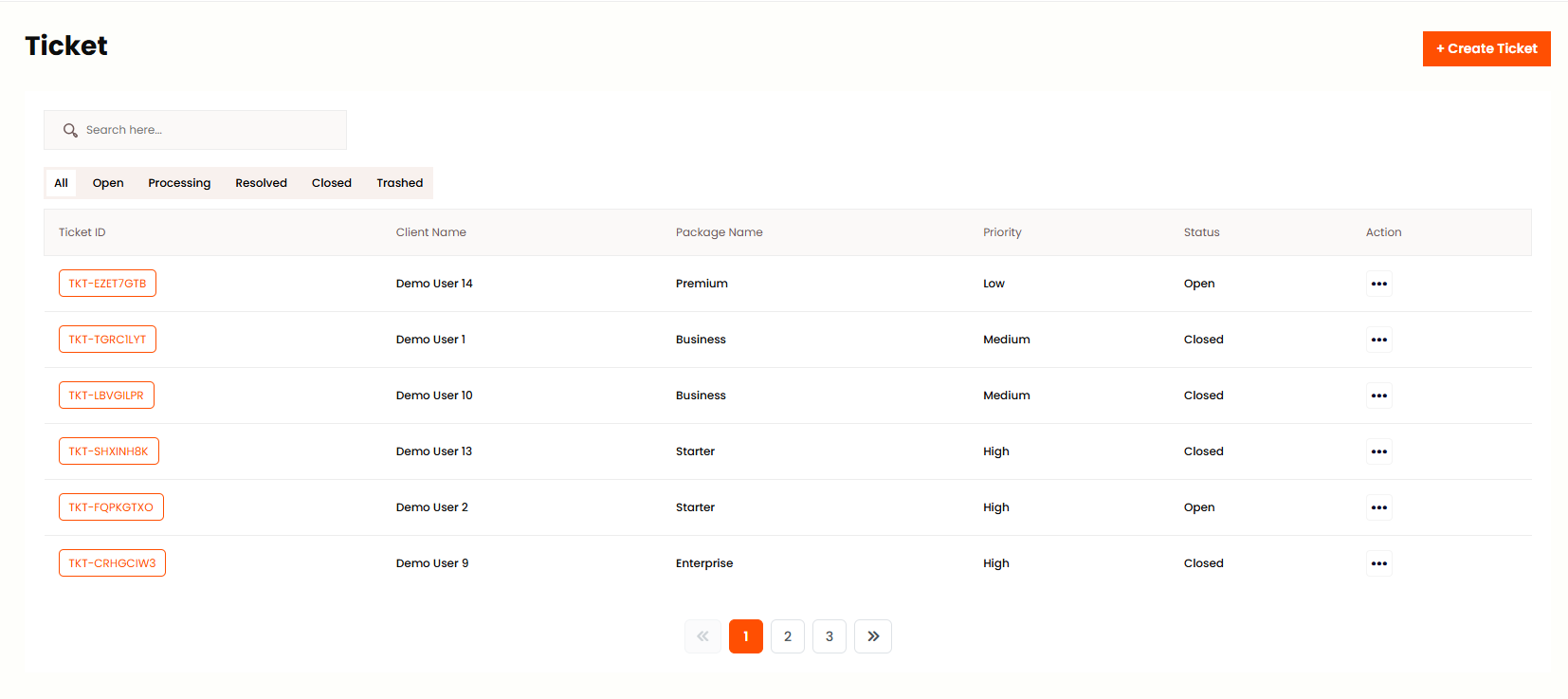Open ticket TKT-SHXINH8K badge
The height and width of the screenshot is (699, 1568).
pos(108,451)
